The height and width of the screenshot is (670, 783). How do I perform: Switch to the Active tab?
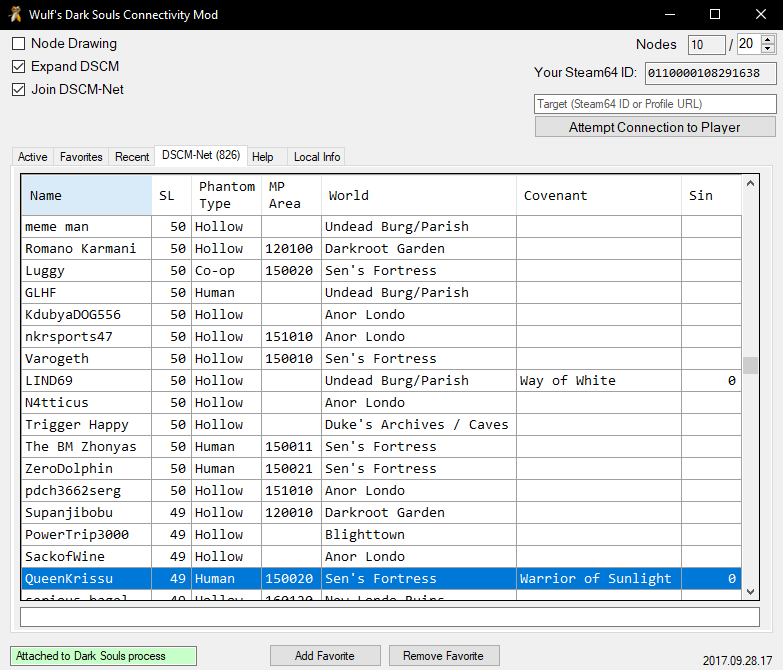point(32,157)
